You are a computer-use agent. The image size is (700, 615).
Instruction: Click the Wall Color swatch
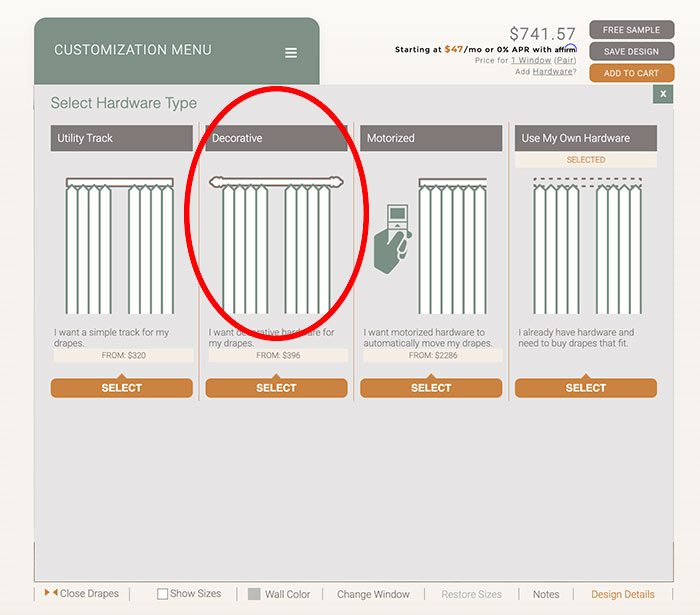click(255, 594)
